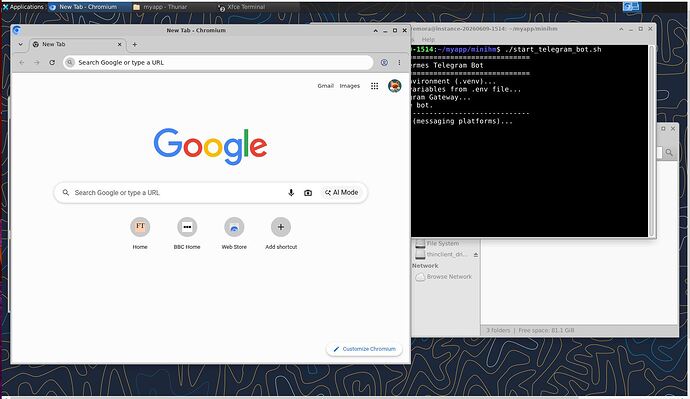Select the New Tab browser tab
The width and height of the screenshot is (690, 399).
point(77,44)
